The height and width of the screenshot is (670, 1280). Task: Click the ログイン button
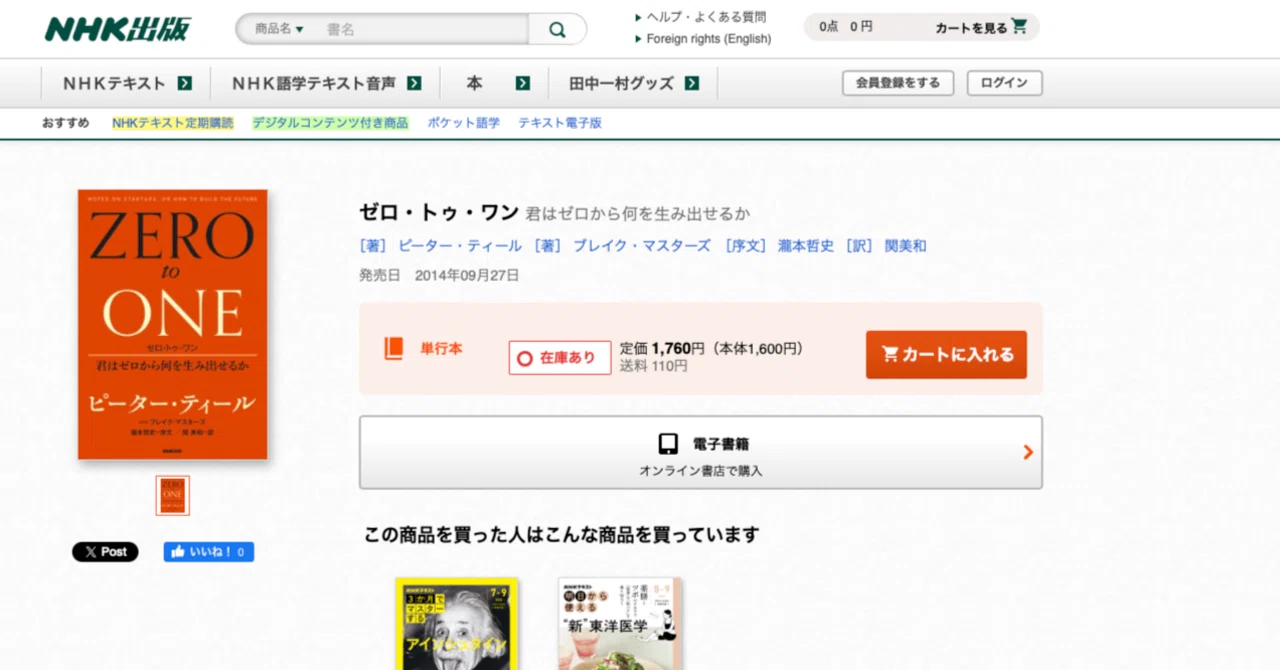(x=1004, y=83)
